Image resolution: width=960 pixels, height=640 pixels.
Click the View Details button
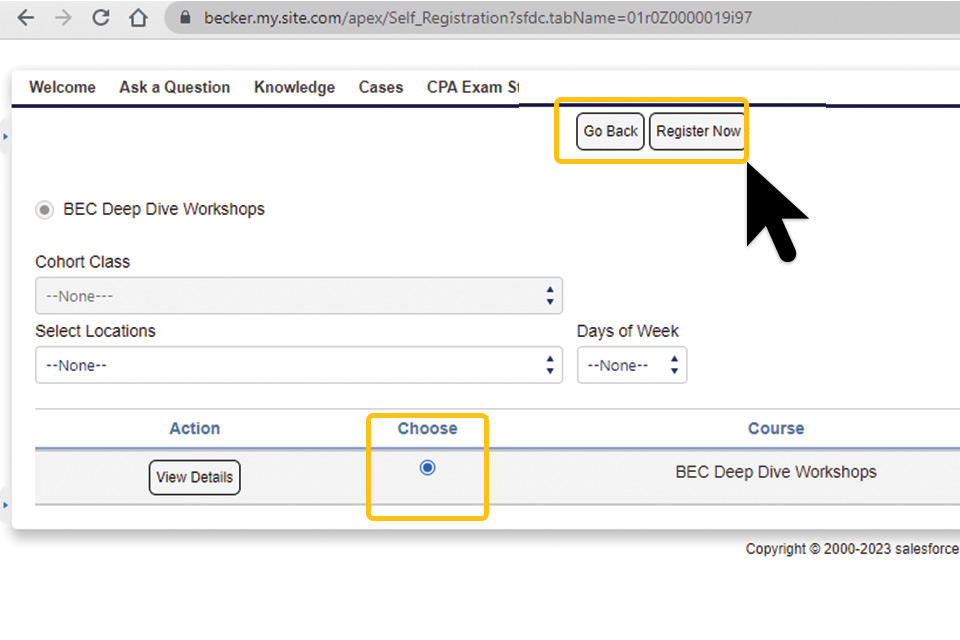point(195,477)
